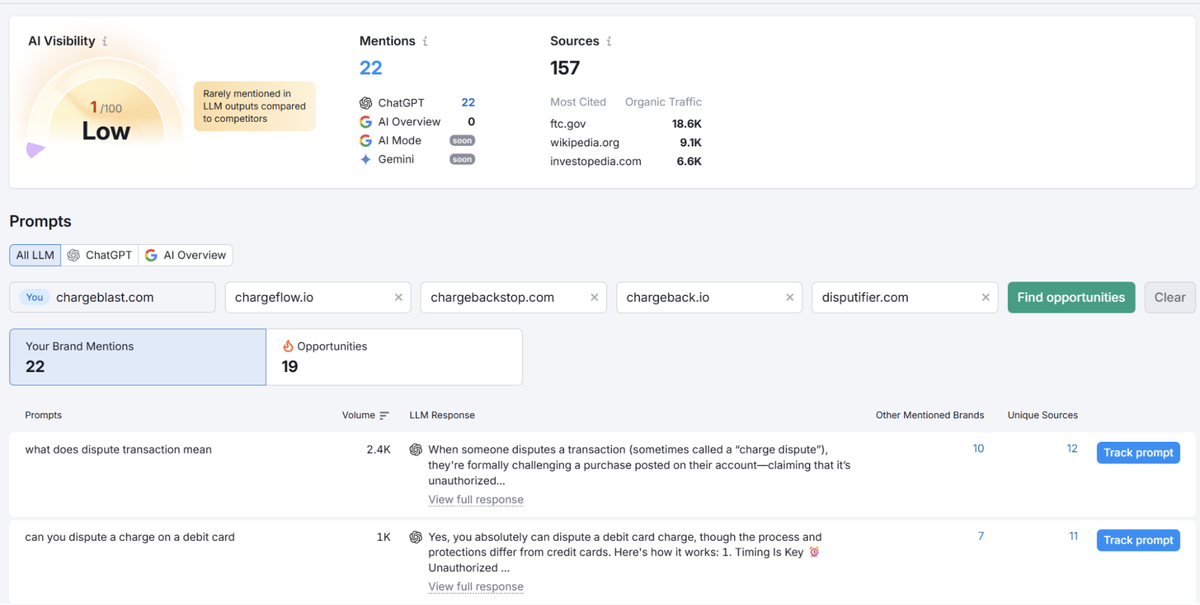This screenshot has height=605, width=1200.
Task: Click the Find opportunities button
Action: pyautogui.click(x=1071, y=297)
